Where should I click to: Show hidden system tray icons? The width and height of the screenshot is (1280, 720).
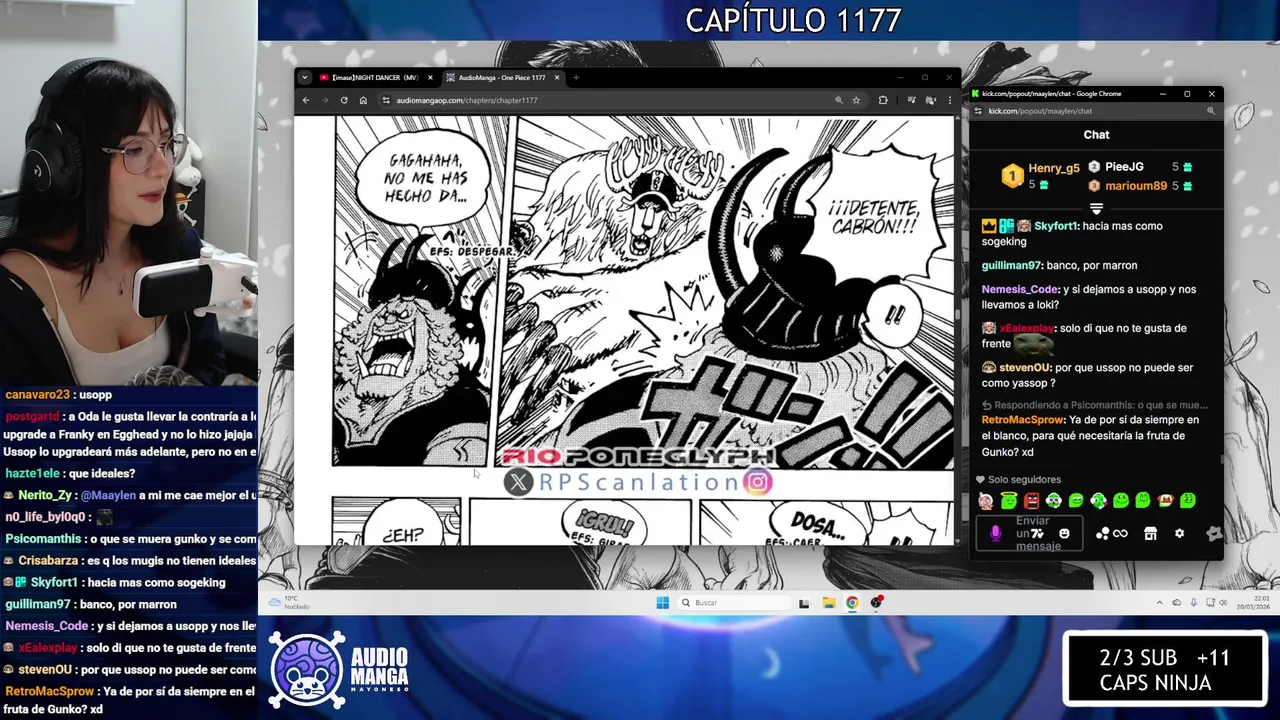[1160, 603]
